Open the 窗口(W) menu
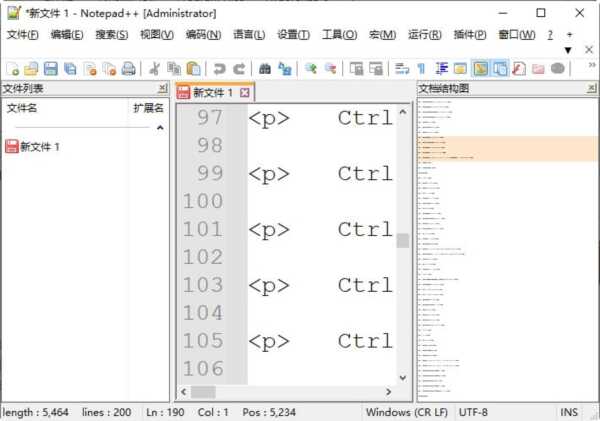 pyautogui.click(x=517, y=35)
